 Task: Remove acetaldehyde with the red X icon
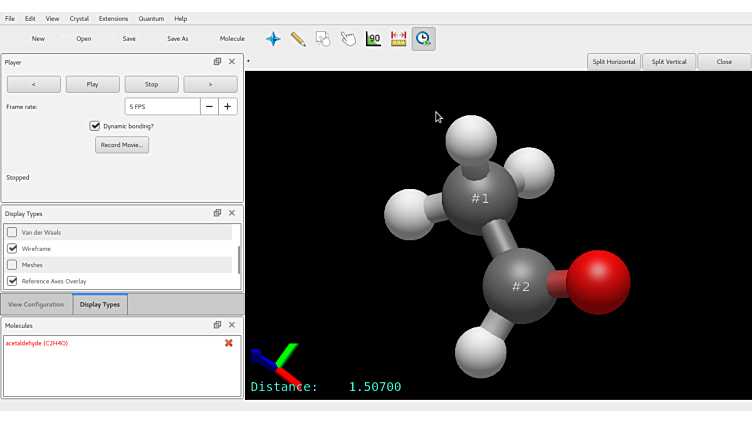tap(229, 343)
